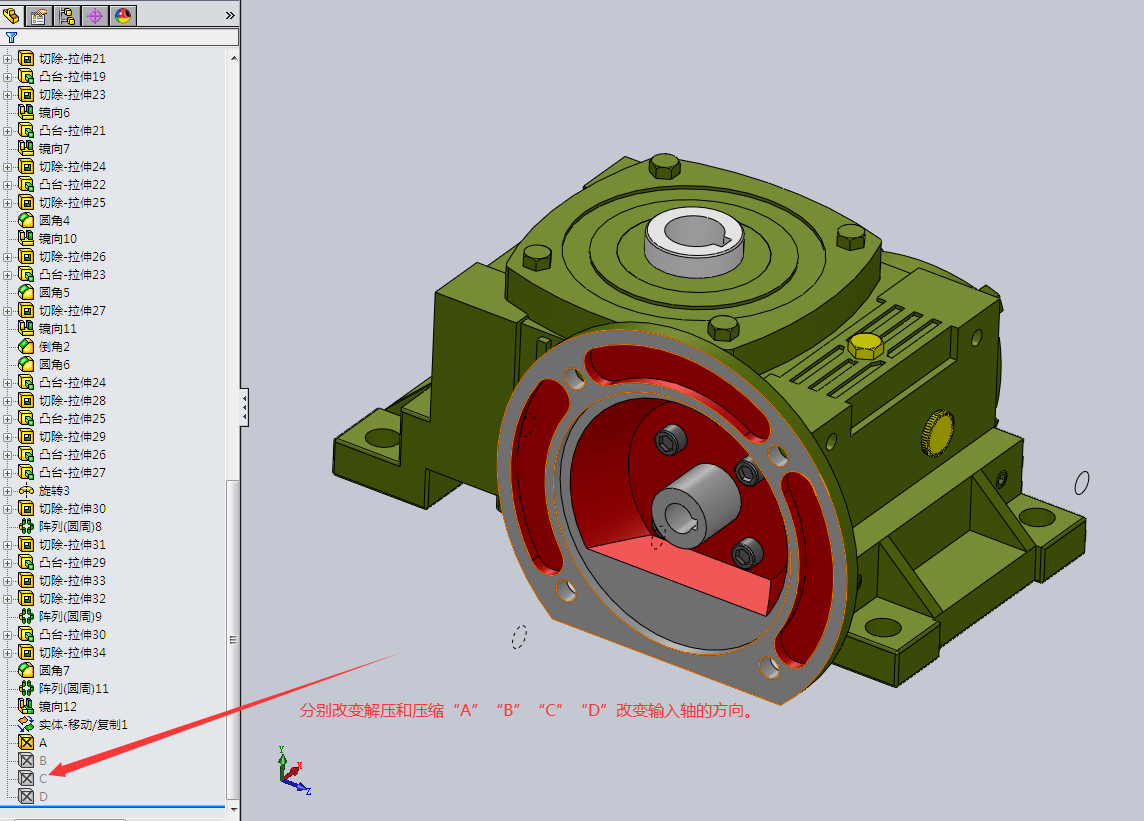1144x821 pixels.
Task: Click the red annotation text note
Action: click(528, 711)
